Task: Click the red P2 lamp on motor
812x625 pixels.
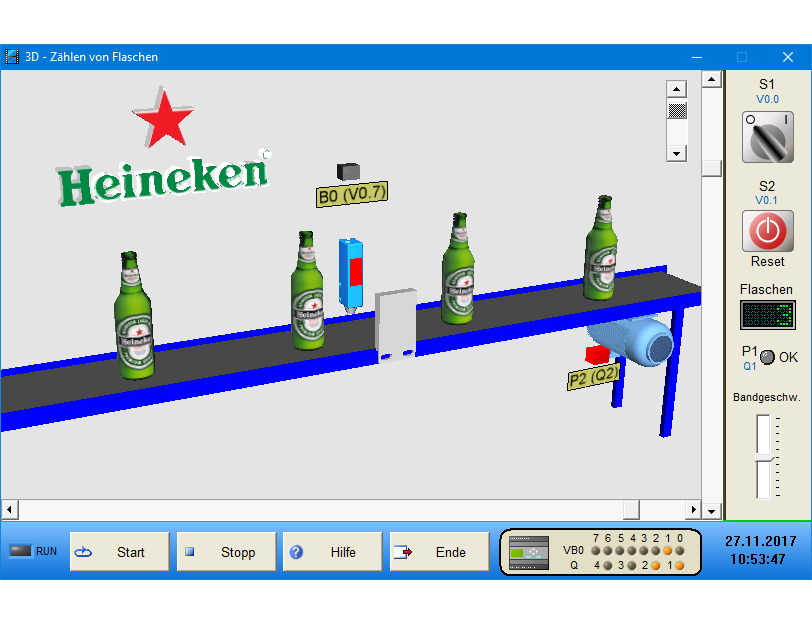Action: 597,355
